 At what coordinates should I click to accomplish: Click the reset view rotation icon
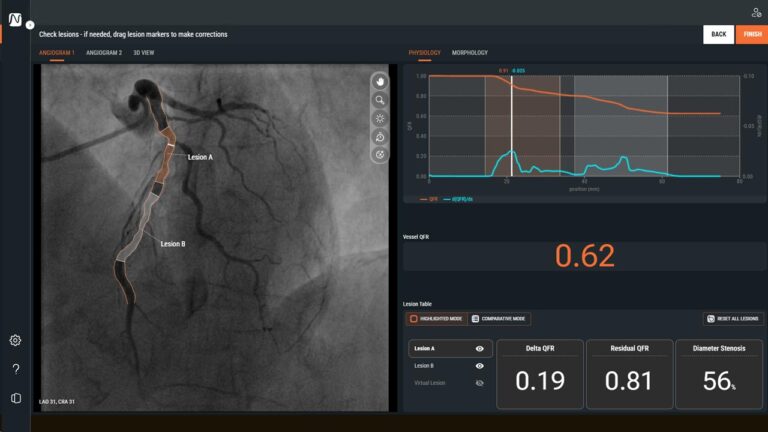click(x=380, y=137)
